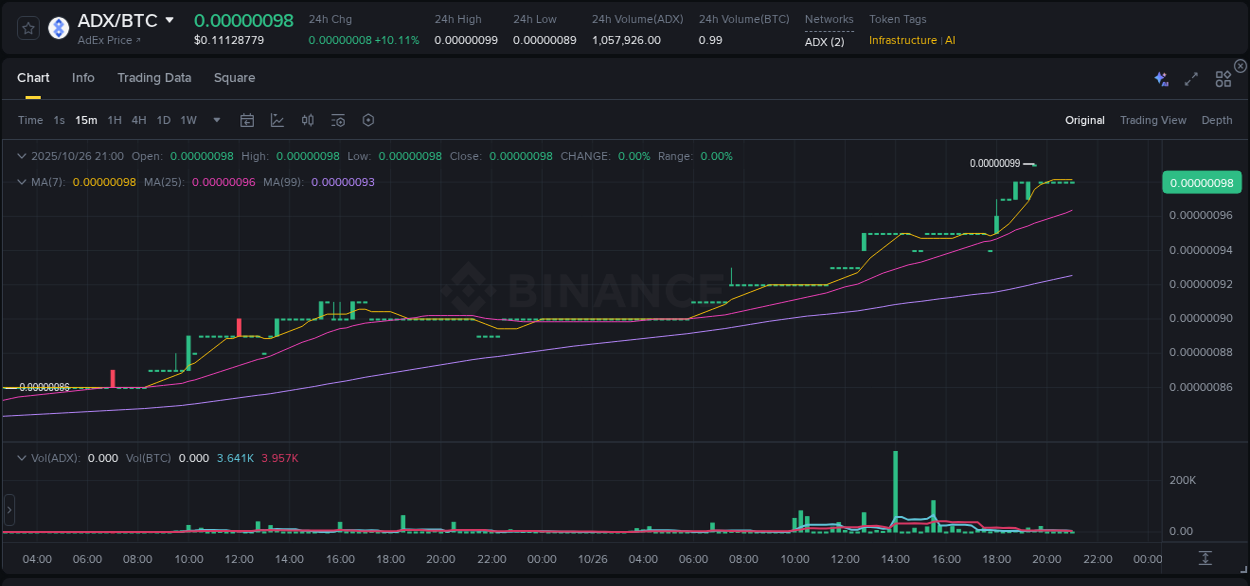Screen dimensions: 1250x586
Task: Collapse the MA indicators row chevron
Action: (21, 182)
